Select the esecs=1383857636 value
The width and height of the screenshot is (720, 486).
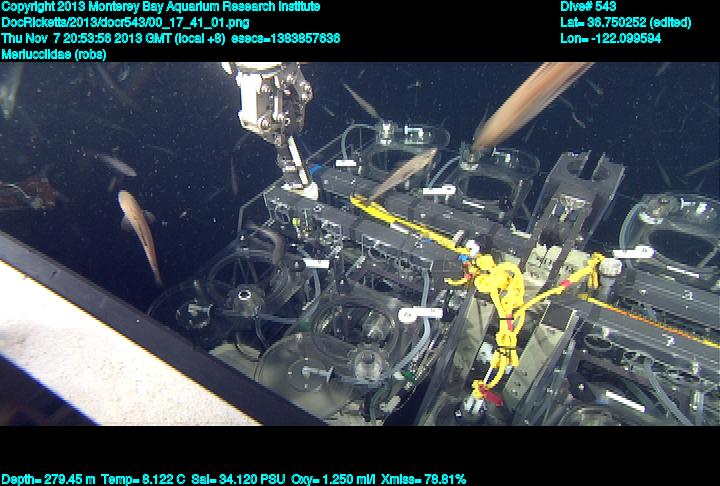click(286, 38)
